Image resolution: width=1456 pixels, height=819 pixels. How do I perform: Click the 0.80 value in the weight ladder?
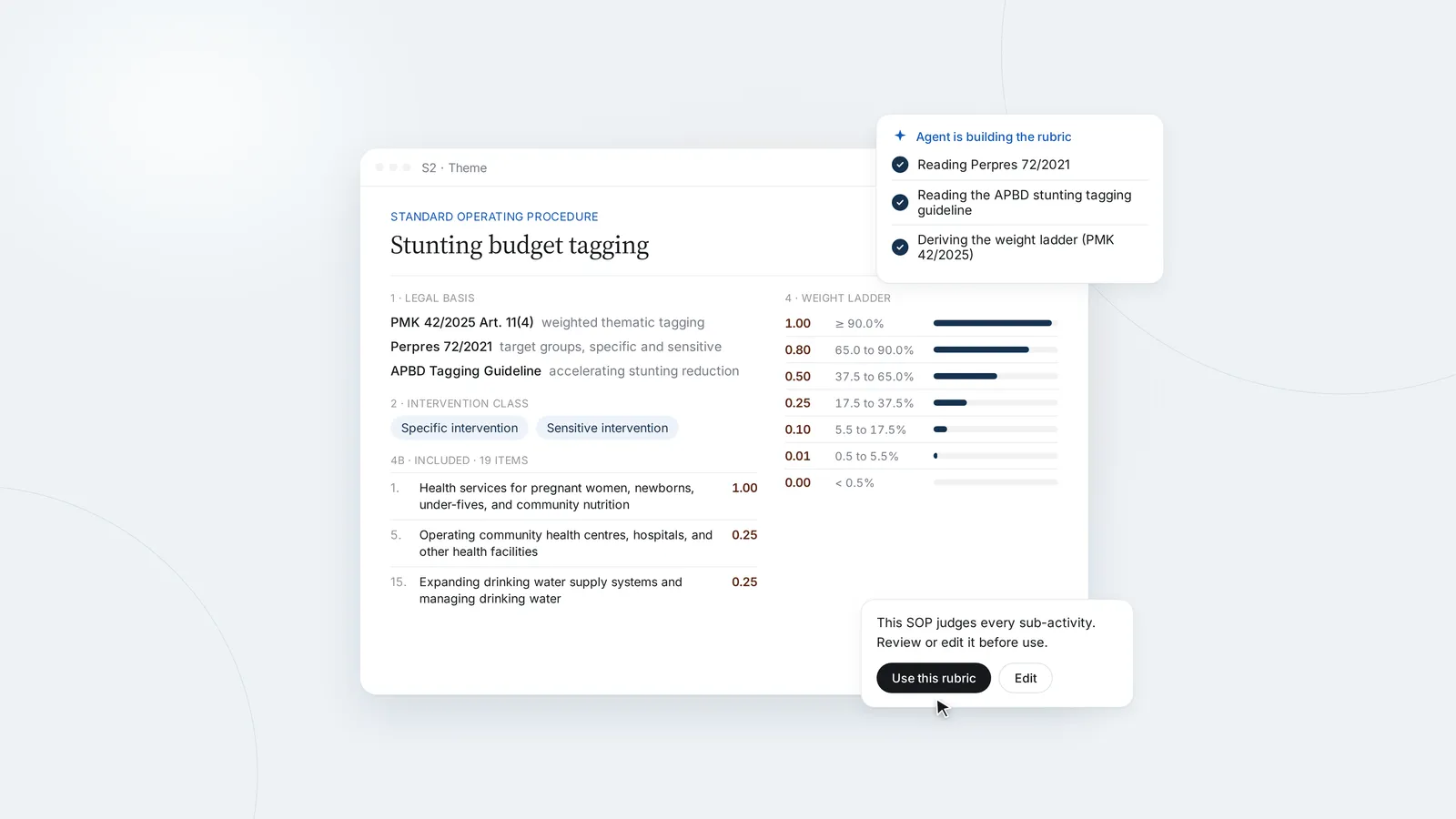coord(798,349)
